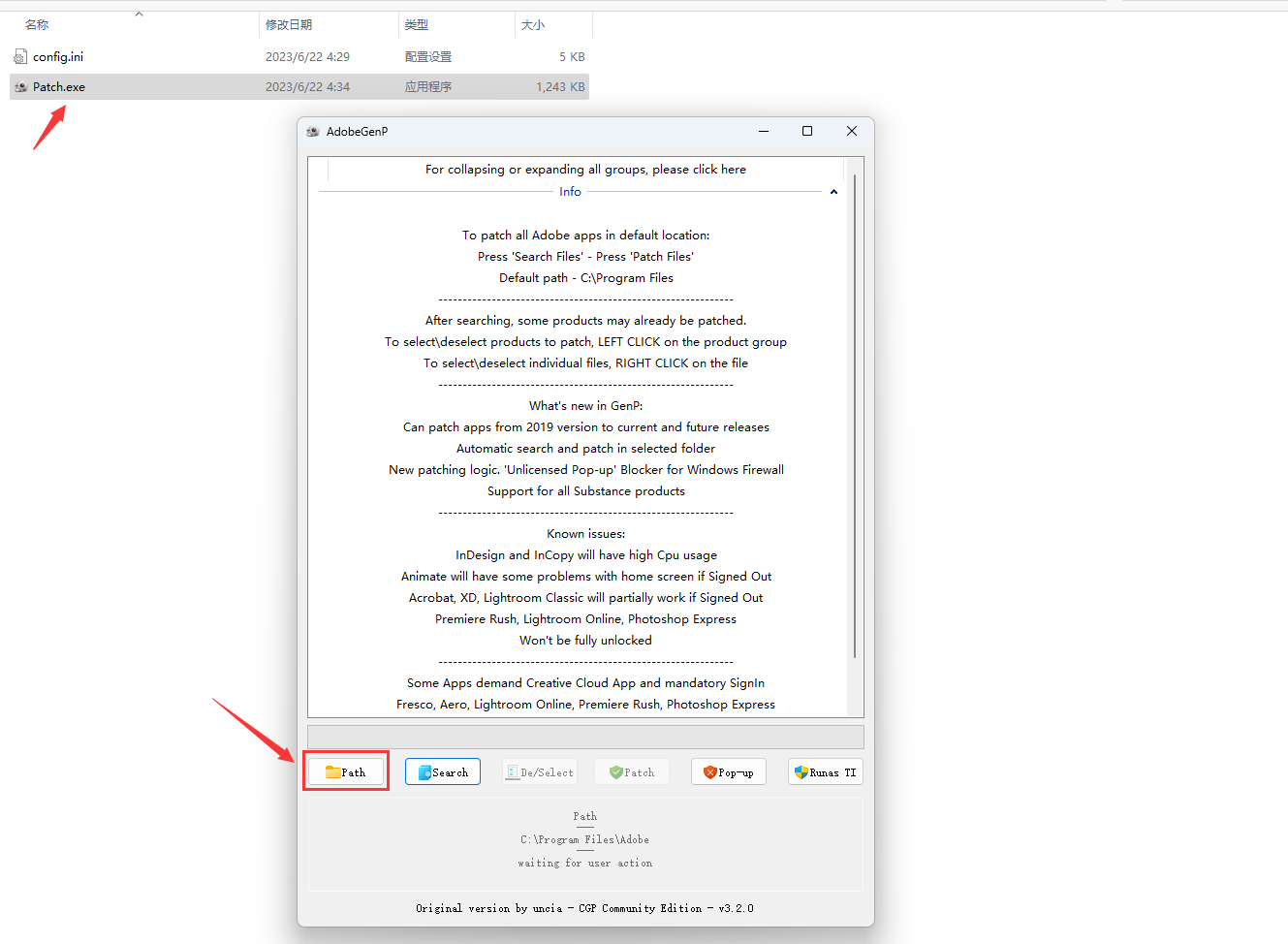This screenshot has width=1288, height=944.
Task: Click the Search files button
Action: pos(443,772)
